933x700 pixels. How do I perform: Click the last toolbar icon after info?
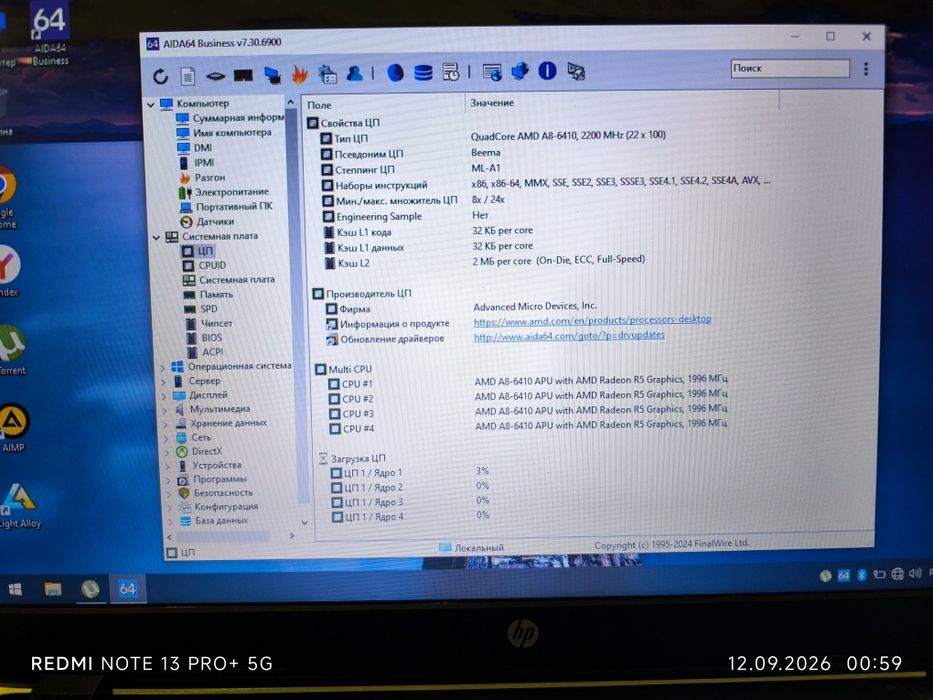[576, 71]
